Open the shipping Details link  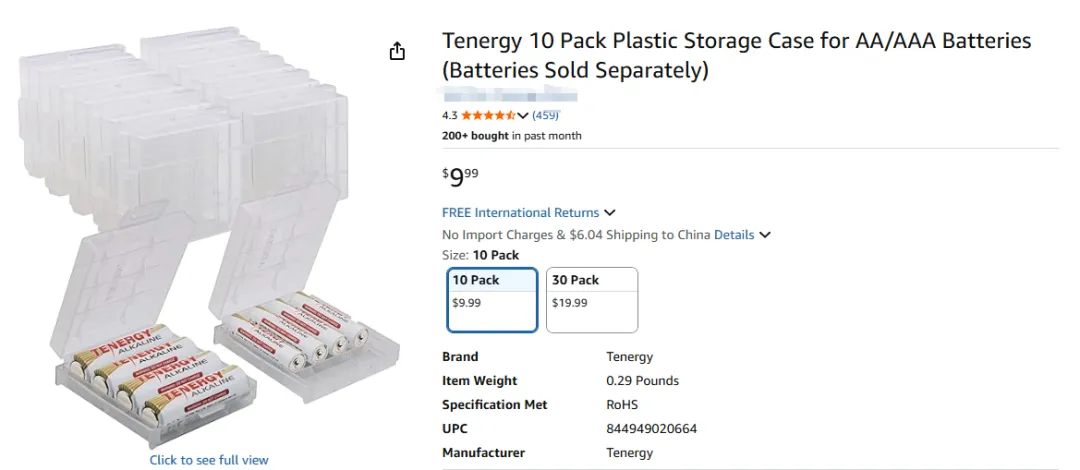coord(734,235)
